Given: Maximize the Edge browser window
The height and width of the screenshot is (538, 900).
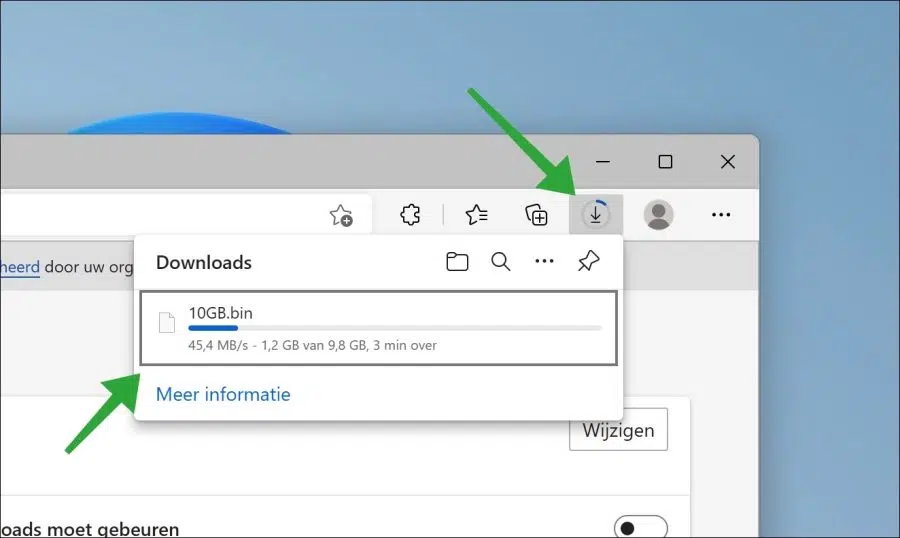Looking at the screenshot, I should [x=665, y=162].
